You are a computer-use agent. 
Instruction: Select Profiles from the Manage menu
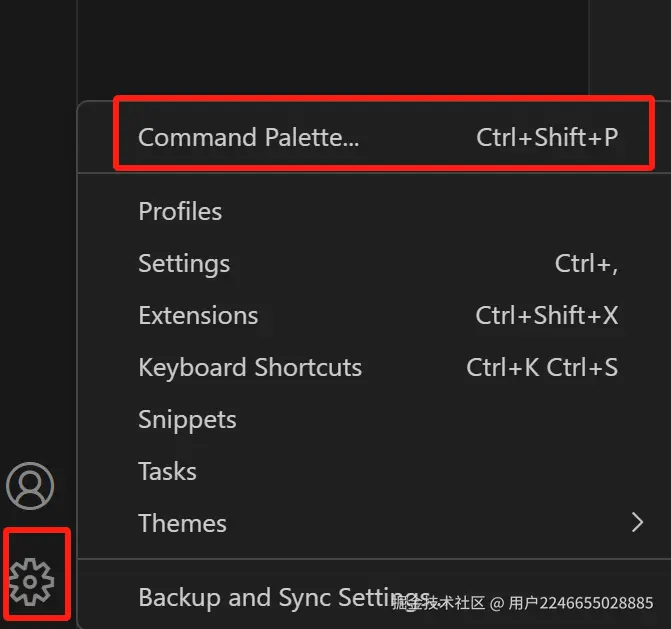click(x=180, y=212)
